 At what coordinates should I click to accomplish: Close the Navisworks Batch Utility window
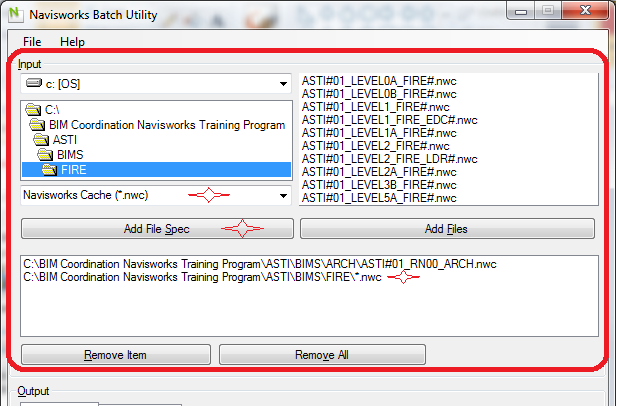585,11
